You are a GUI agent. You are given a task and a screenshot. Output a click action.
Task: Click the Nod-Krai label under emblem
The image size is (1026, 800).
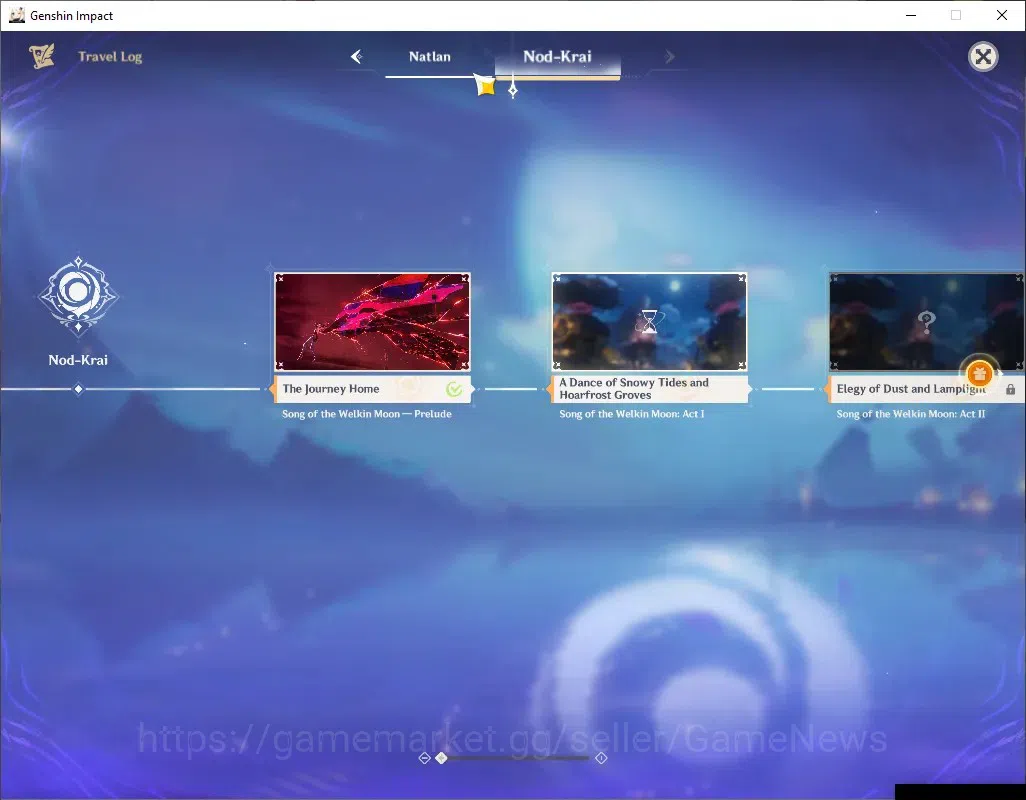coord(78,360)
